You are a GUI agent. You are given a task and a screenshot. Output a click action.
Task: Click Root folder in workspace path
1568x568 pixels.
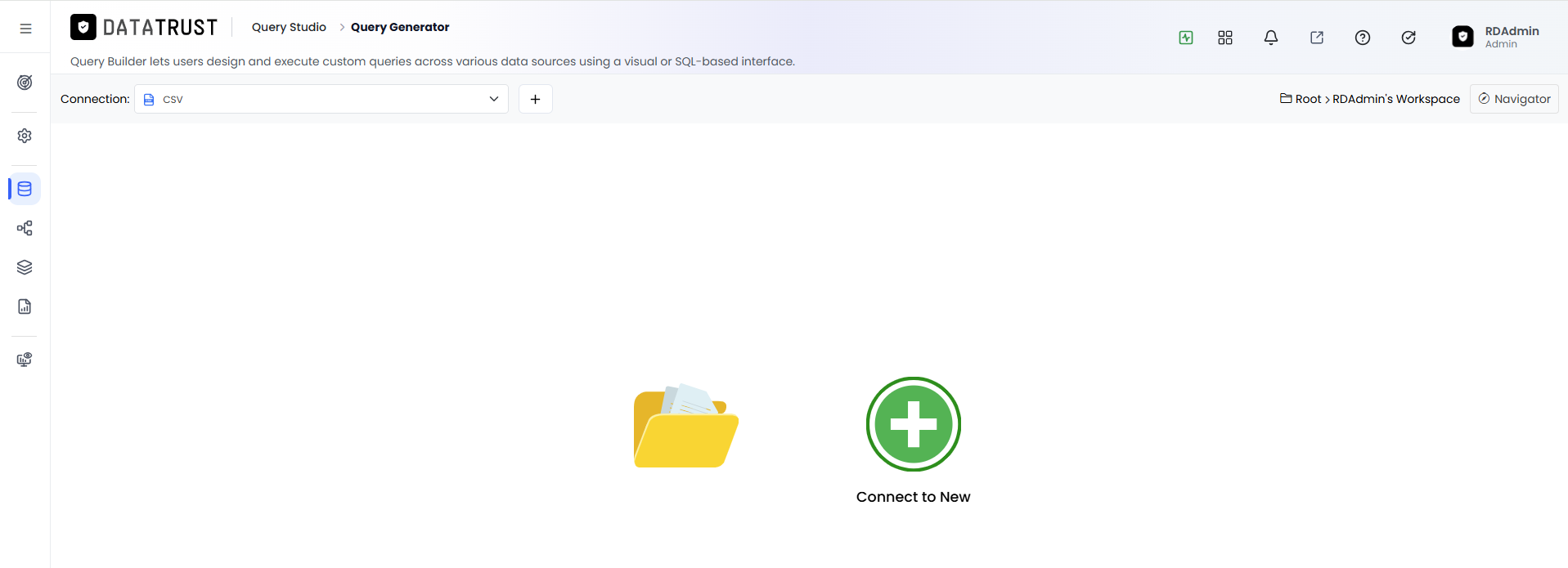tap(1301, 99)
